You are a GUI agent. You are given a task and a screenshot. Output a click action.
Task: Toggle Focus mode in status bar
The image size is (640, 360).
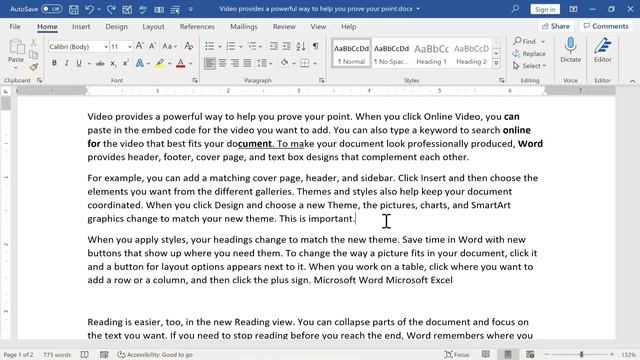[x=457, y=355]
